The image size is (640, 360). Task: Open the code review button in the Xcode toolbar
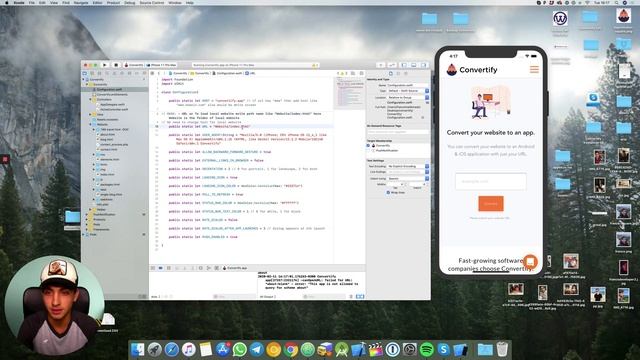pos(392,65)
